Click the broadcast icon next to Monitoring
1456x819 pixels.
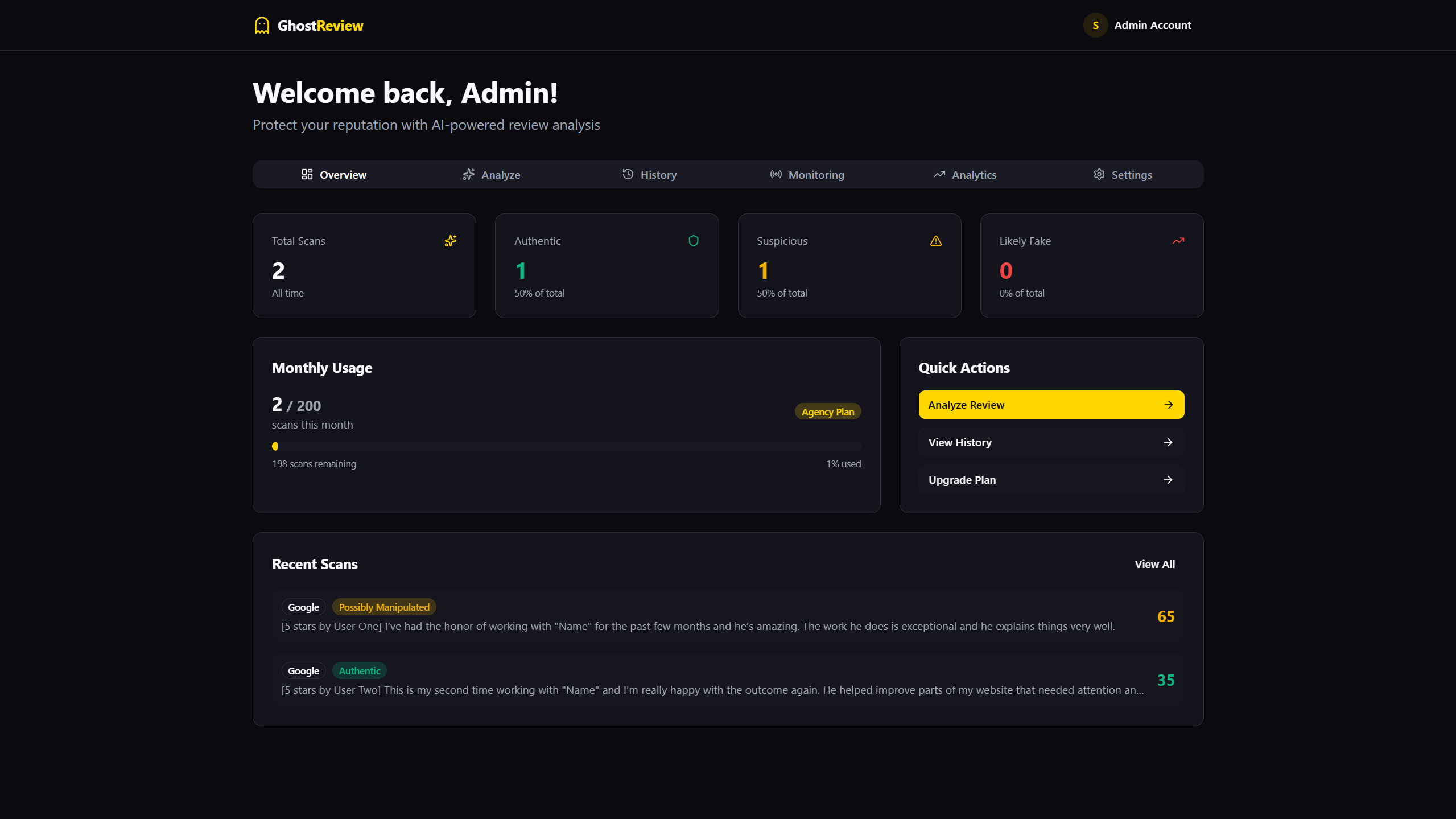(x=776, y=174)
